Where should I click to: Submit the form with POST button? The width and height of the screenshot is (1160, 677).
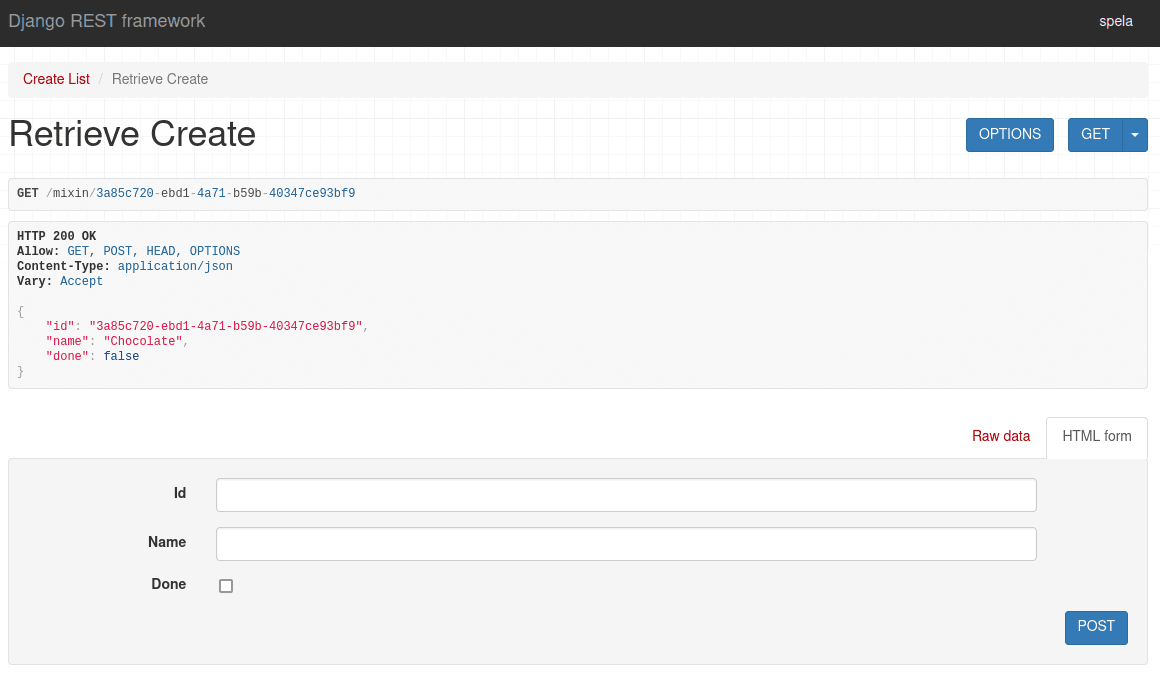[1096, 627]
